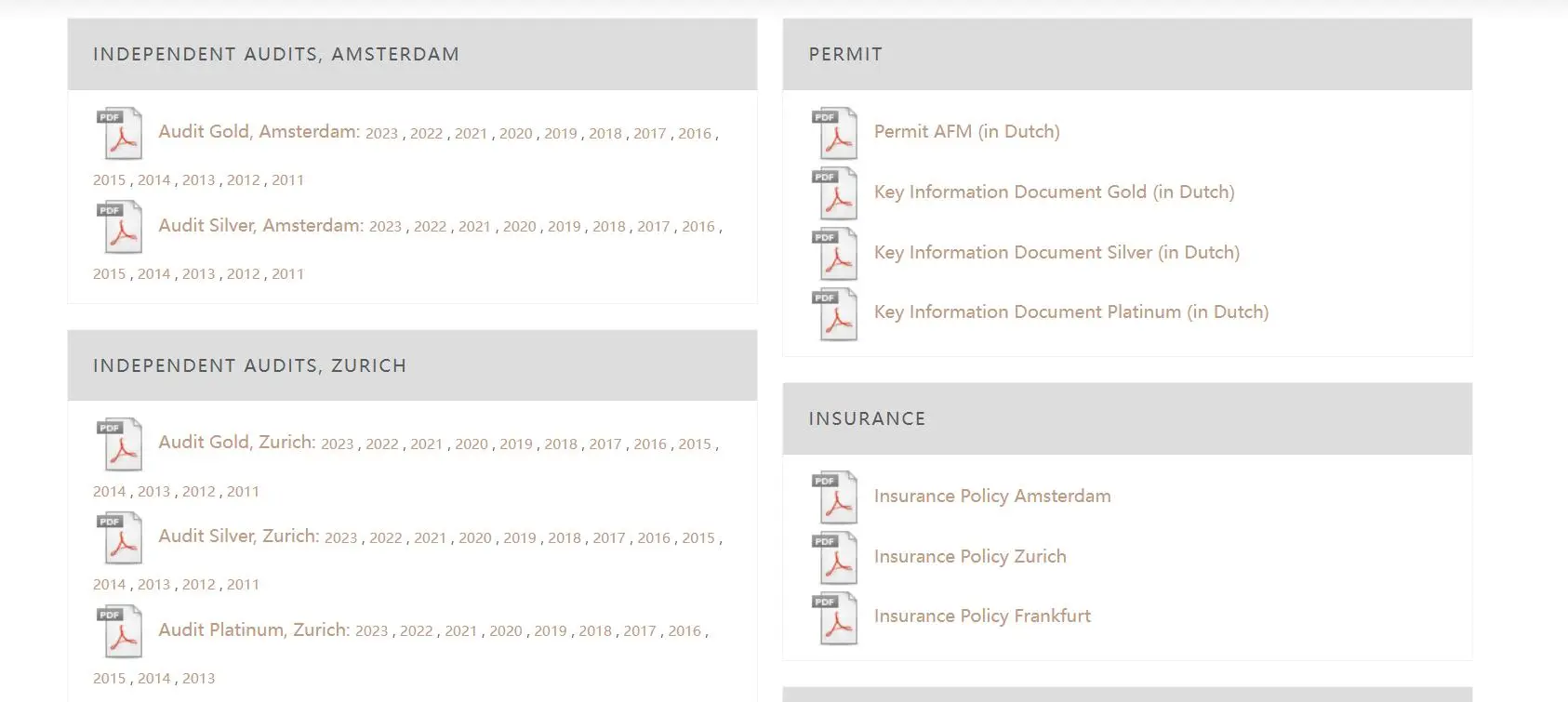Open the 2015 Audit Gold, Zurich report

[694, 444]
